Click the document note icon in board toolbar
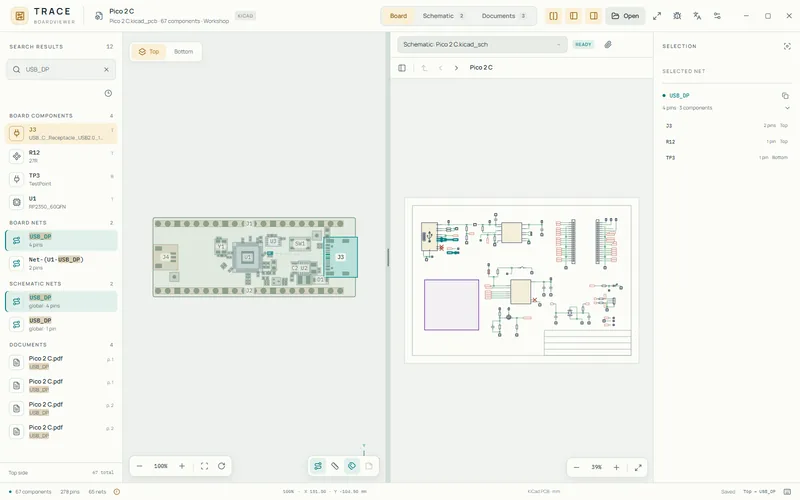Image resolution: width=800 pixels, height=500 pixels. [368, 466]
